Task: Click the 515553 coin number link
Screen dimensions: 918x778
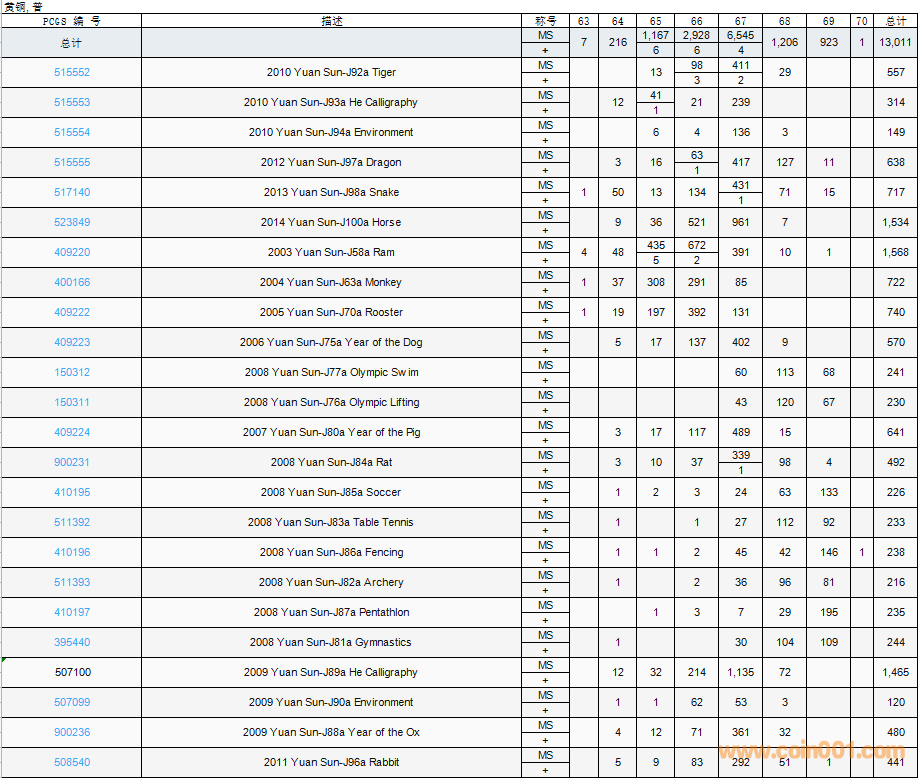Action: 71,103
